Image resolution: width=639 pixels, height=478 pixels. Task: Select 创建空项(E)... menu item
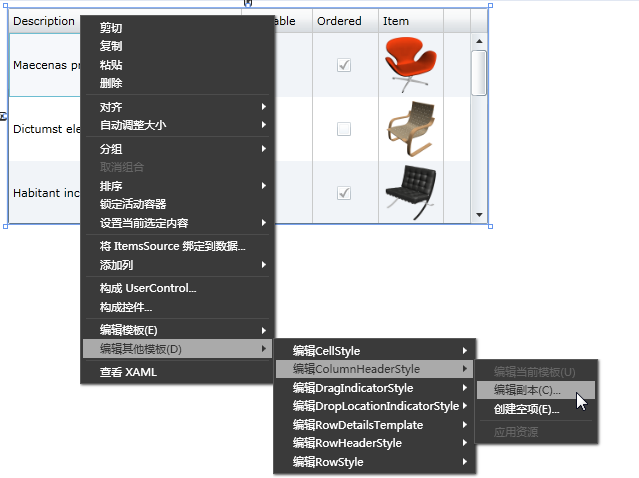tap(535, 409)
